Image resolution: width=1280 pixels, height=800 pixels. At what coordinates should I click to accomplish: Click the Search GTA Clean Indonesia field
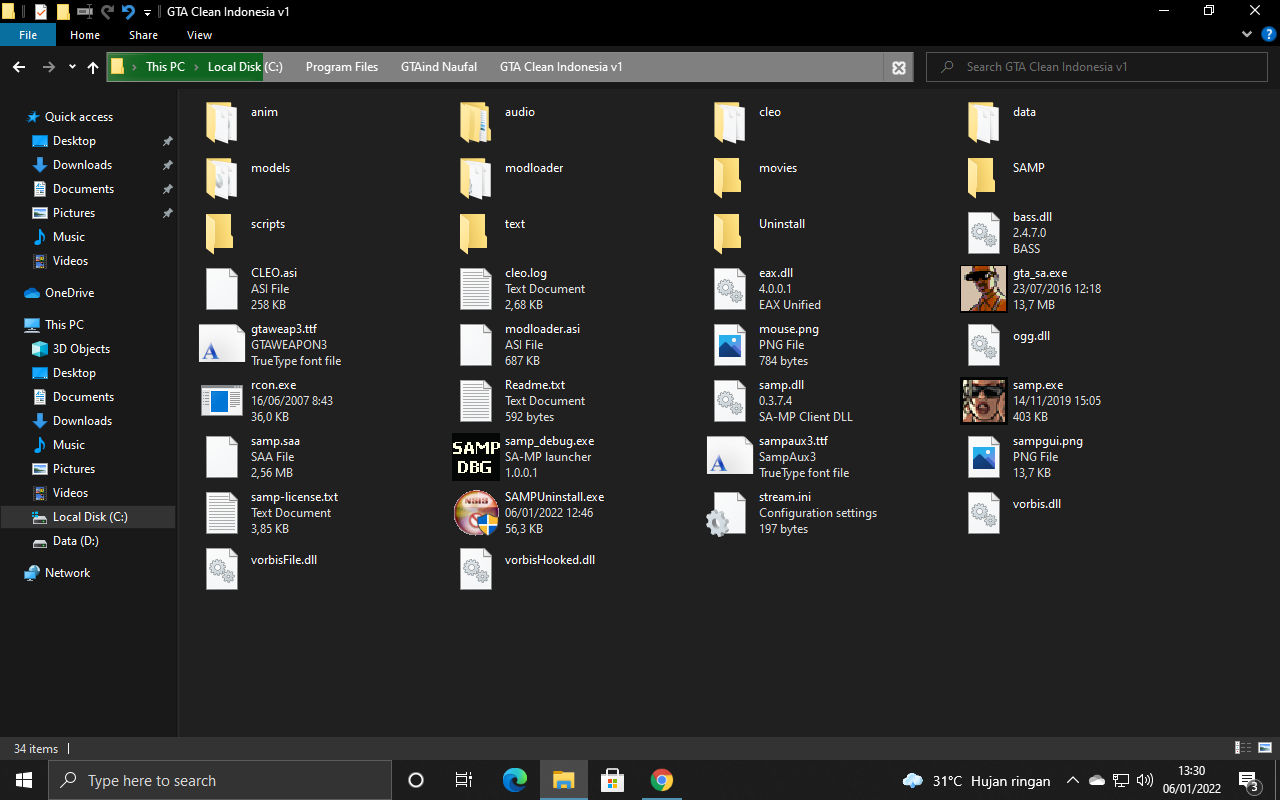(1097, 67)
